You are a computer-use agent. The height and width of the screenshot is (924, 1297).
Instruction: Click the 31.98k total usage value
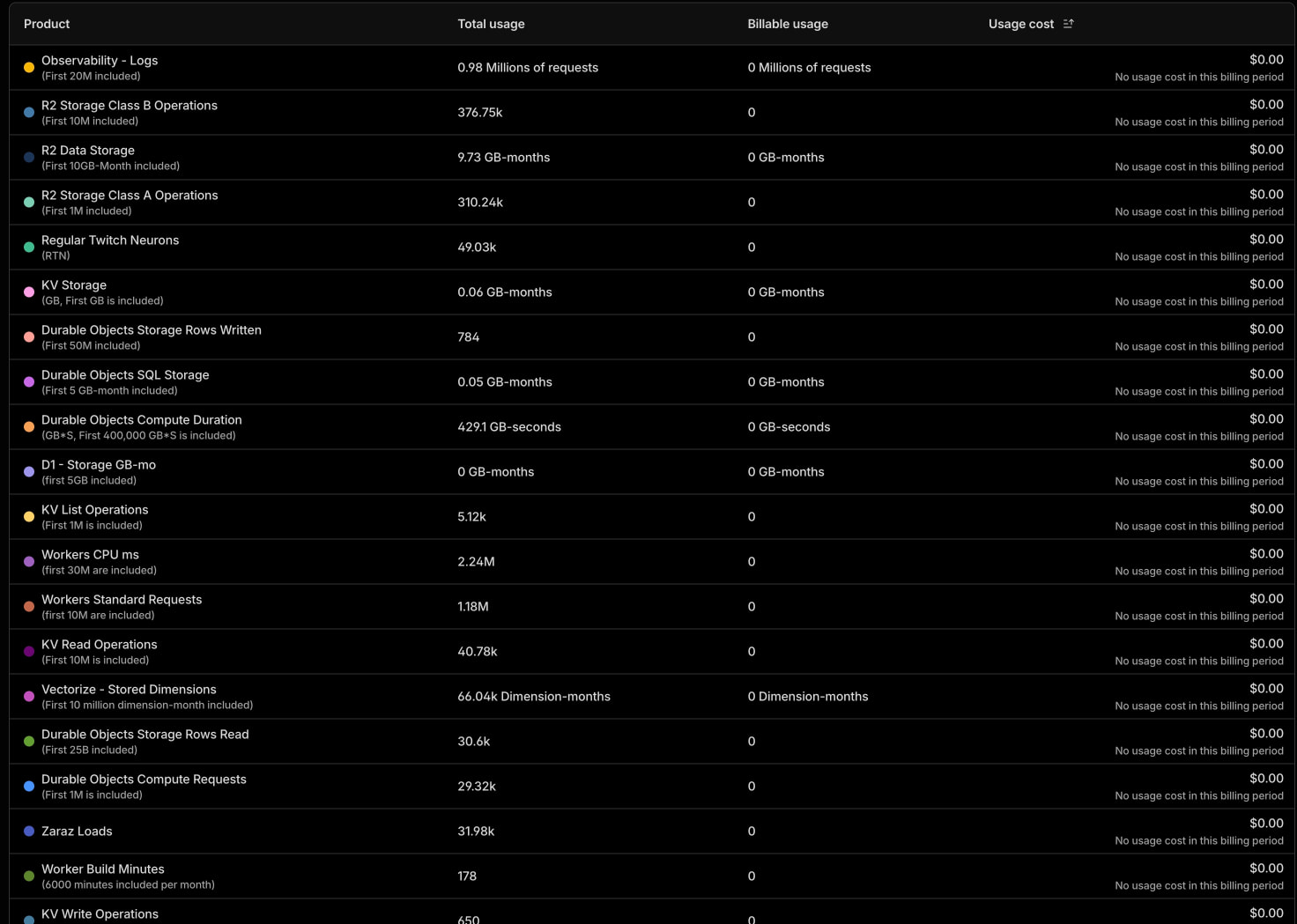pos(476,832)
